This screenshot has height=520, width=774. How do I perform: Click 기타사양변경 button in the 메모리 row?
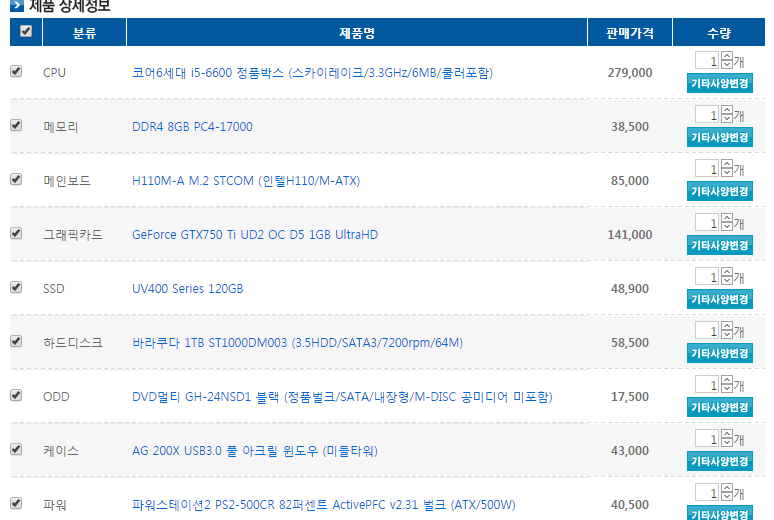point(720,137)
